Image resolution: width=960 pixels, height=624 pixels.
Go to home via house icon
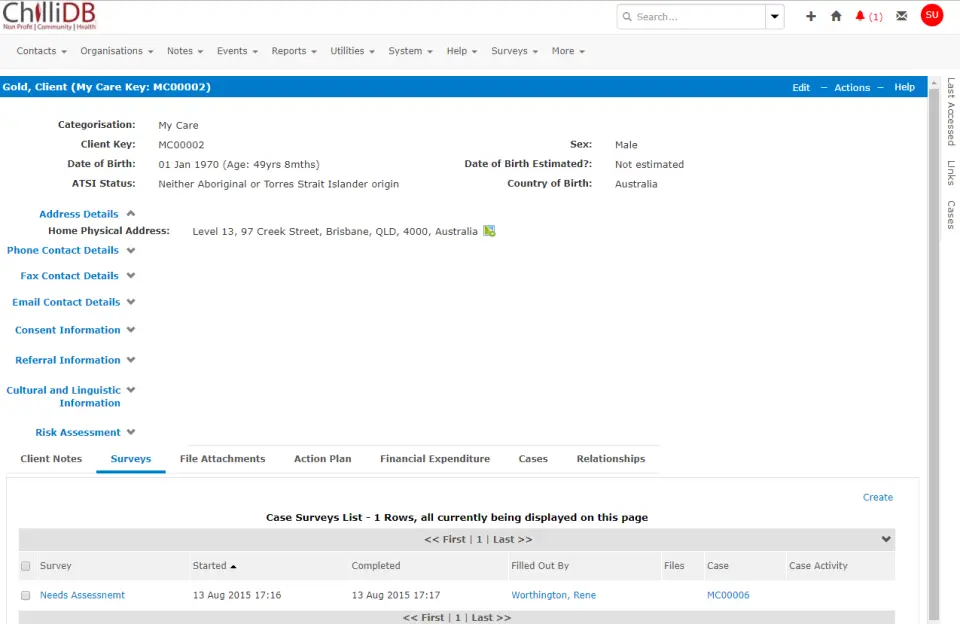[x=836, y=17]
